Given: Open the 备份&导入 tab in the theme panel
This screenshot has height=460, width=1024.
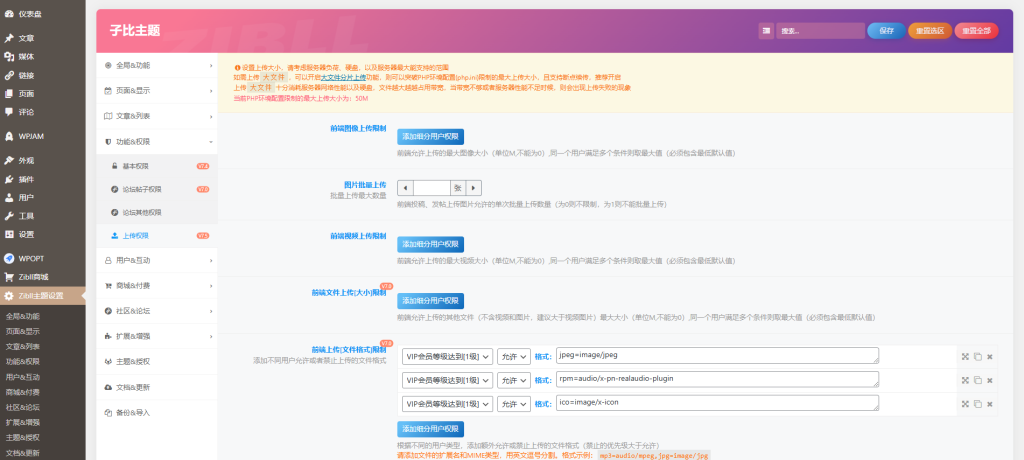Looking at the screenshot, I should coord(157,413).
